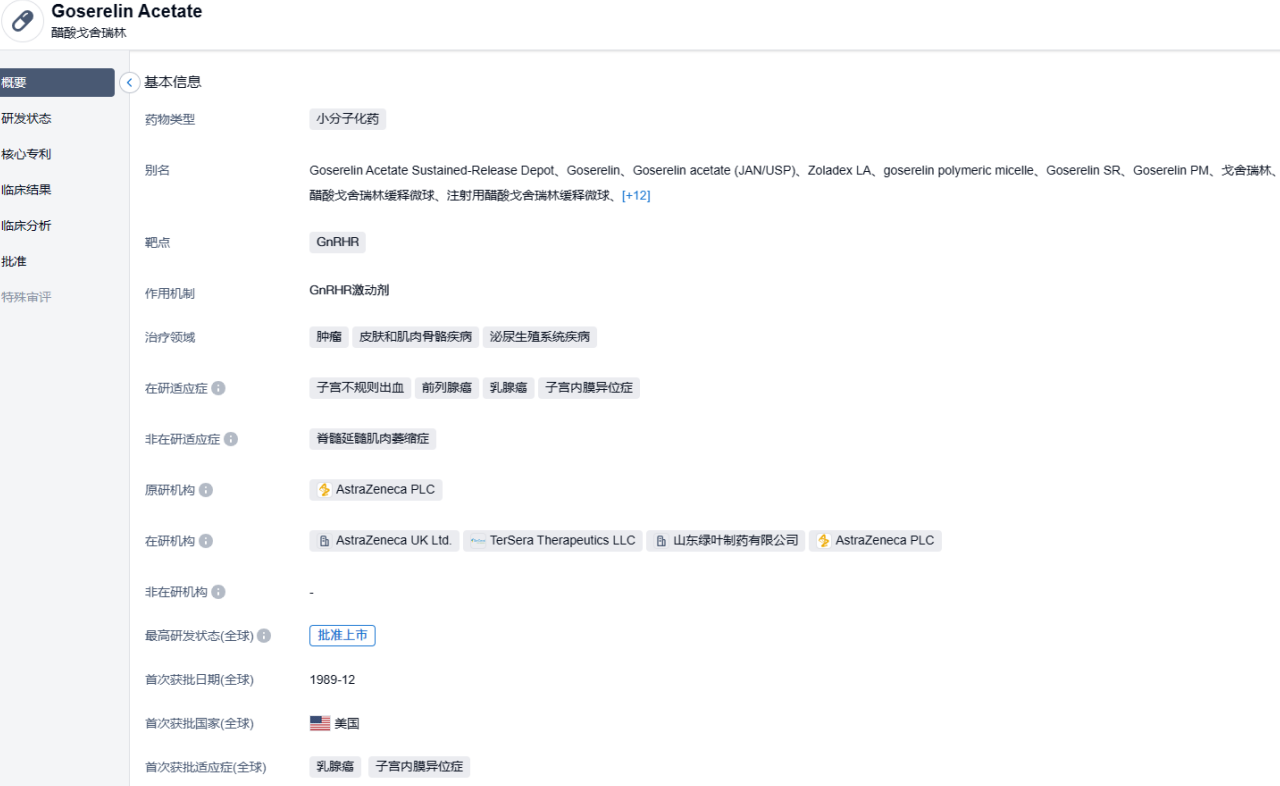Image resolution: width=1280 pixels, height=786 pixels.
Task: Expand aliases with the +12 link
Action: [636, 196]
